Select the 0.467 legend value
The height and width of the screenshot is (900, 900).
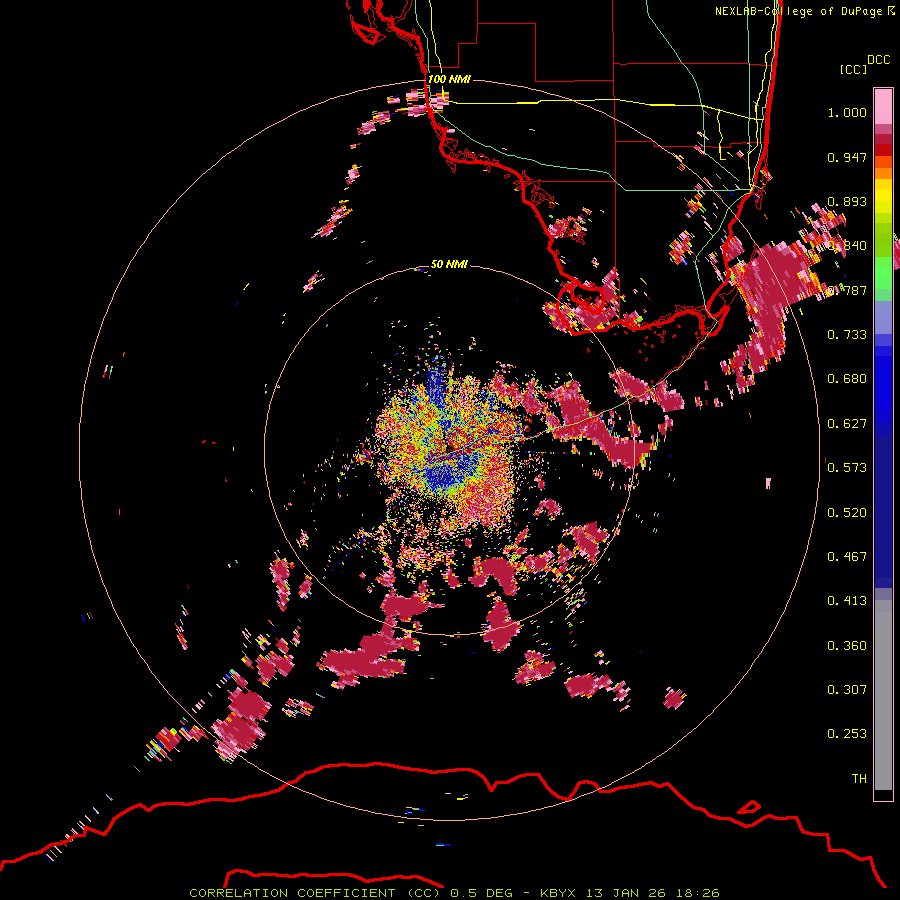tap(847, 557)
